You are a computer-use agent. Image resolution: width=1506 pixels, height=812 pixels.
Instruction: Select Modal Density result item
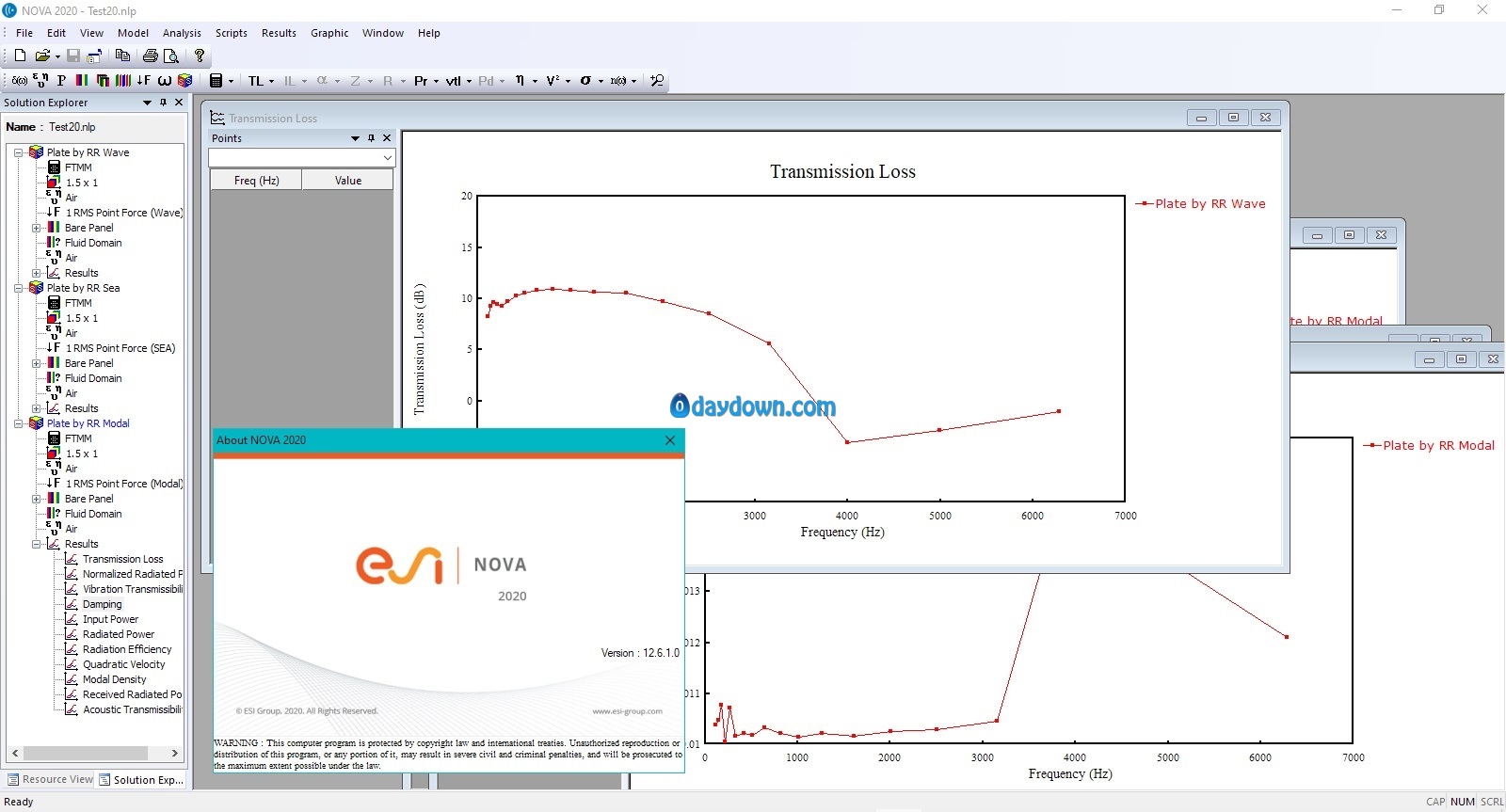point(114,679)
